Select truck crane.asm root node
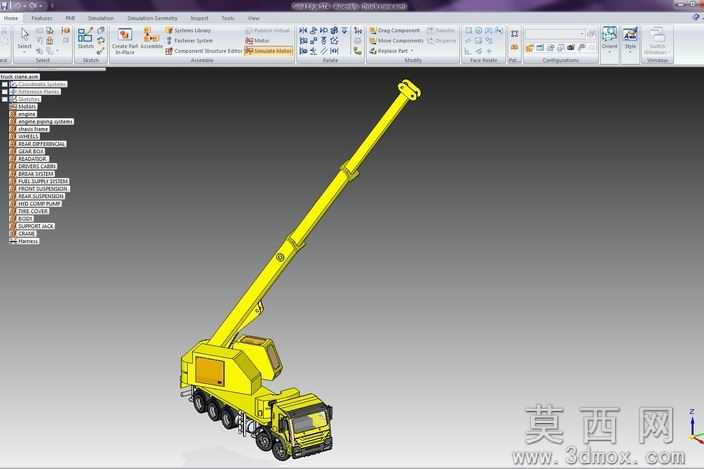 pos(20,77)
